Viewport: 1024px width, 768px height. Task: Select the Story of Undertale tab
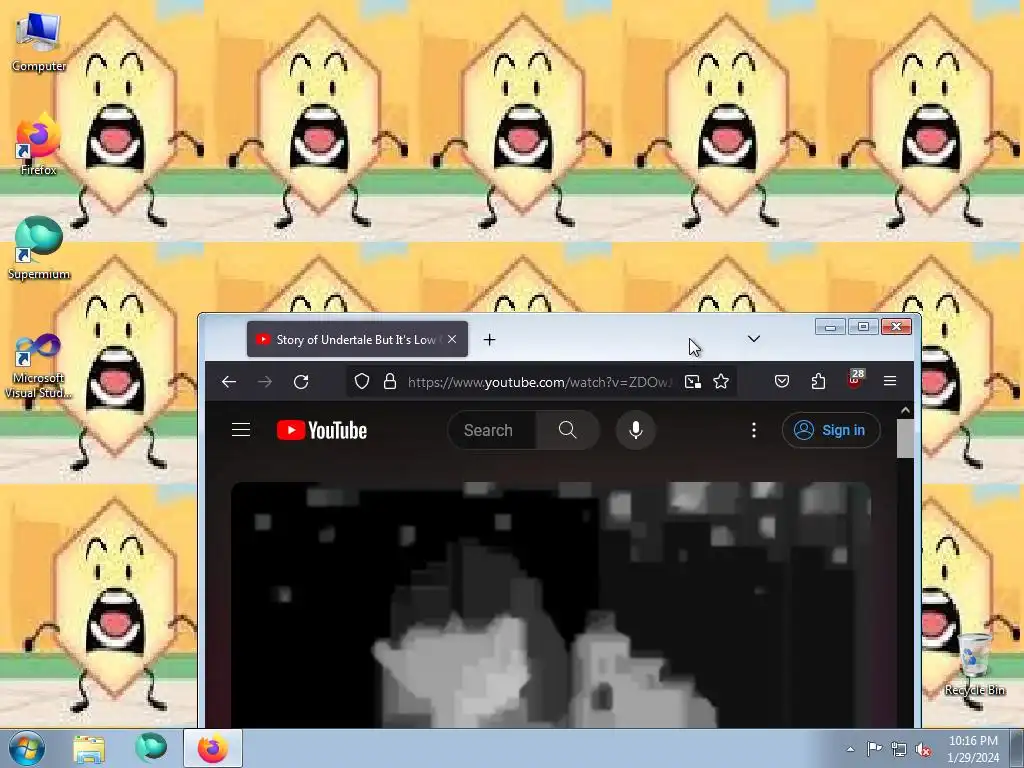tap(357, 340)
